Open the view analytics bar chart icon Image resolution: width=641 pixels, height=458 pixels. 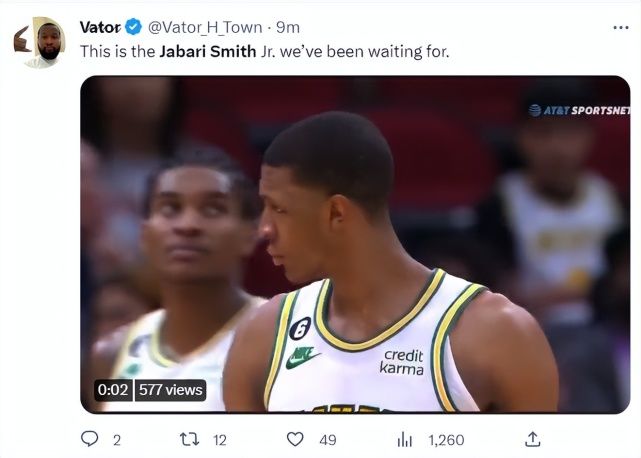coord(405,439)
